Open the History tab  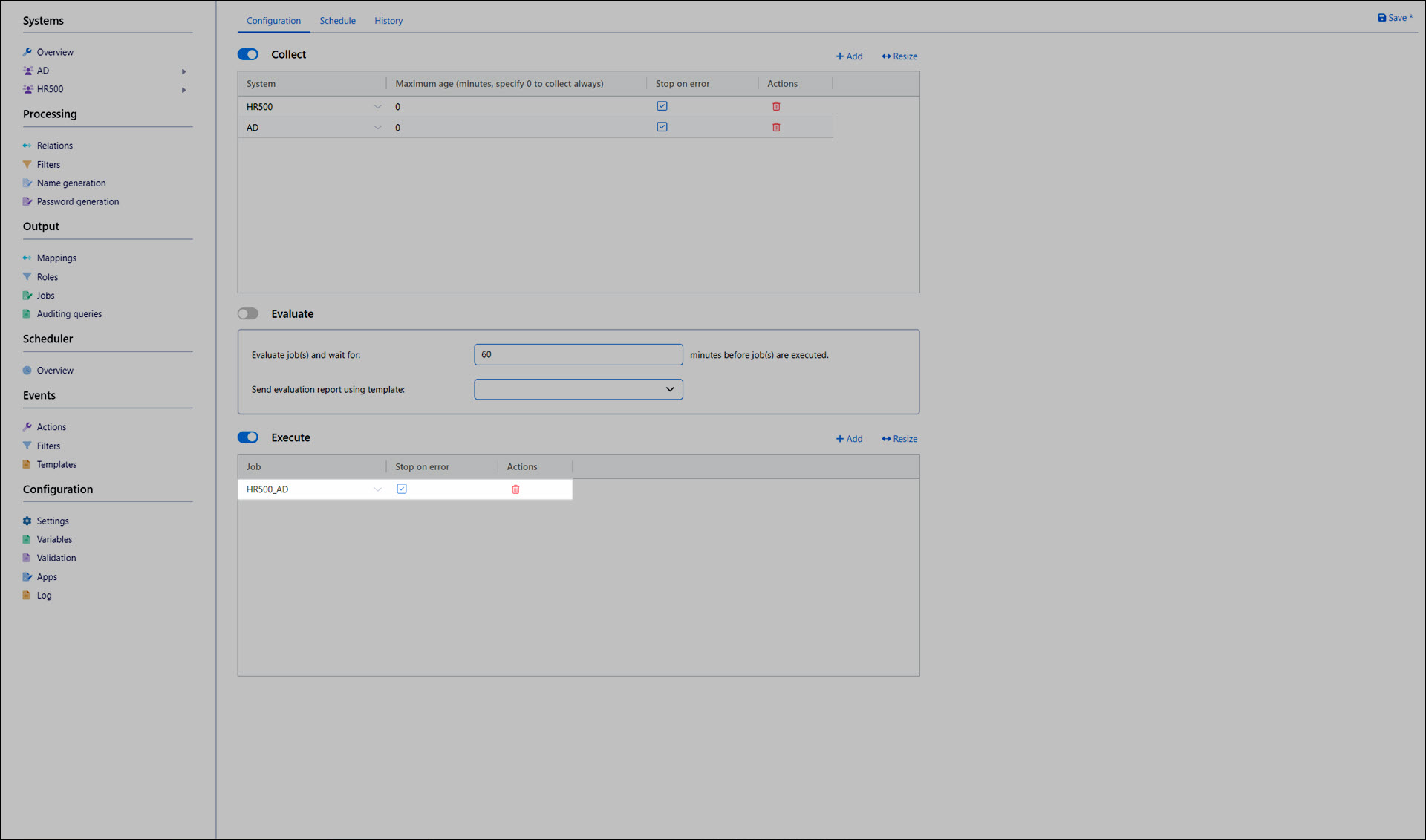tap(388, 21)
